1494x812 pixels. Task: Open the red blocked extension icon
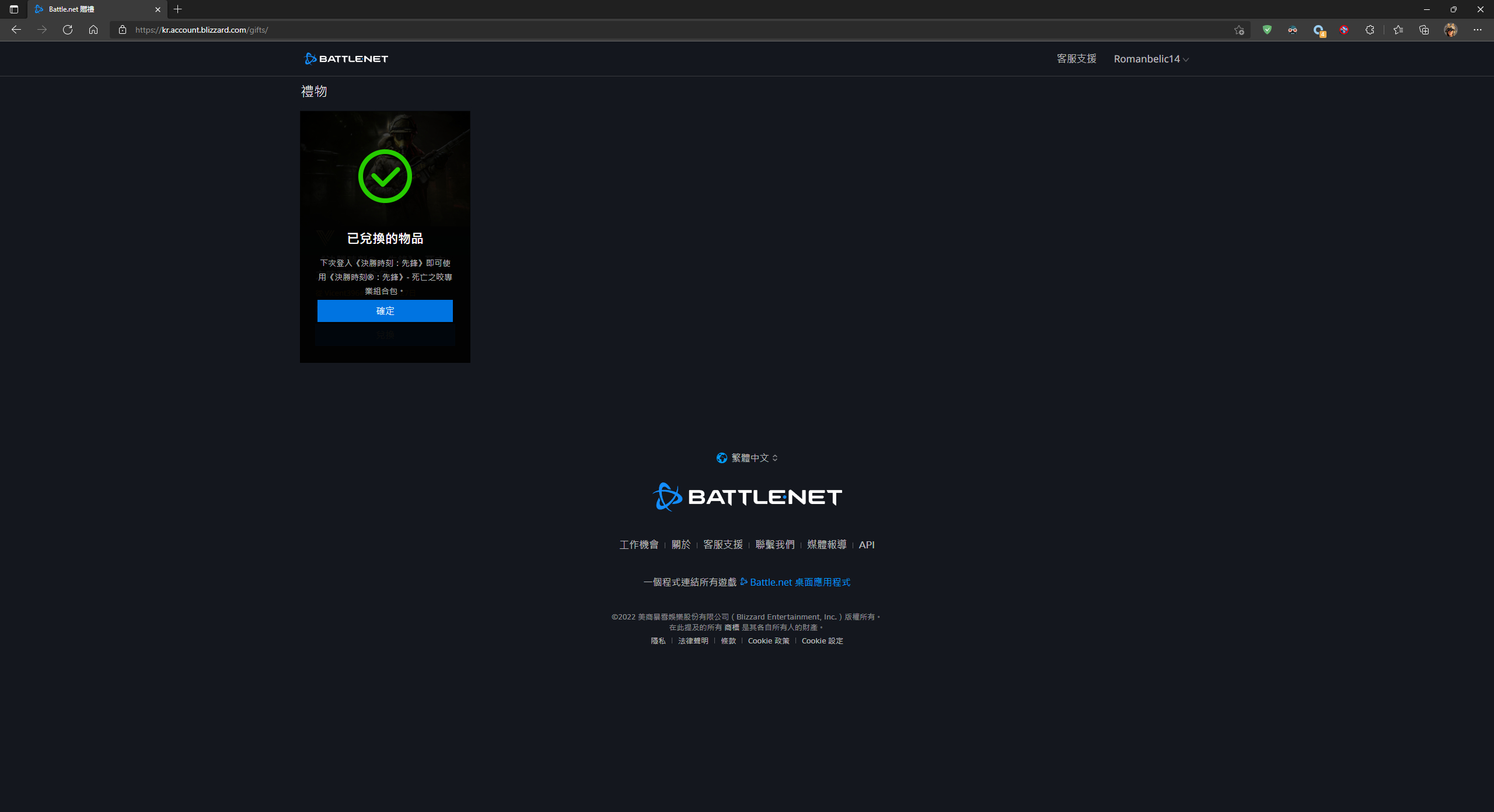pos(1344,30)
